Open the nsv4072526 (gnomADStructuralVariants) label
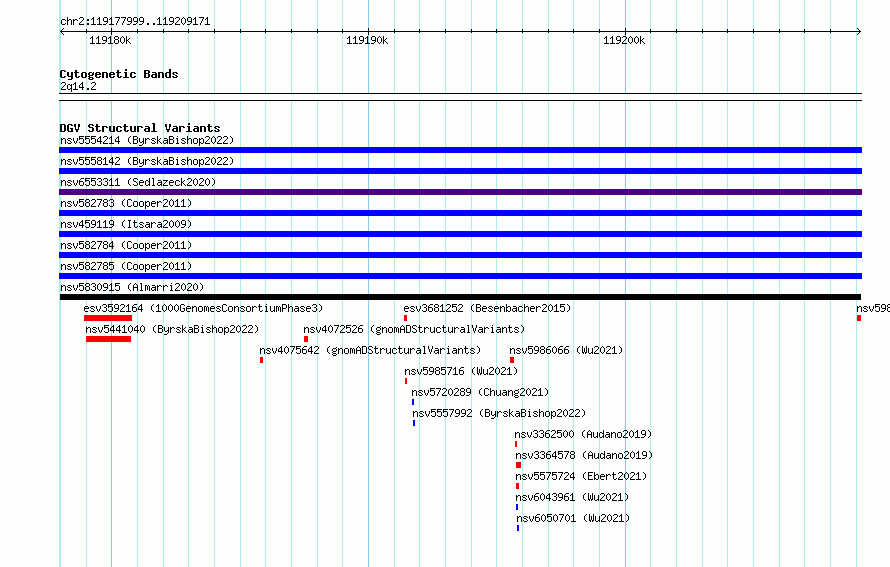The width and height of the screenshot is (890, 567). pos(414,329)
